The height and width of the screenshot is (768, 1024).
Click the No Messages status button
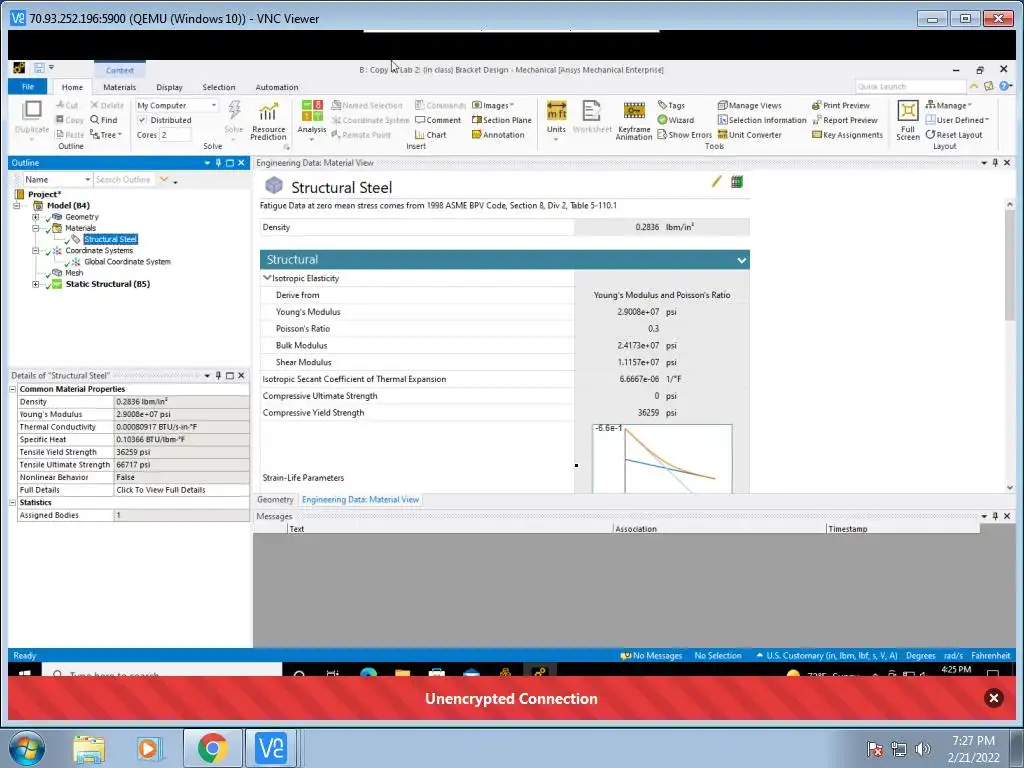click(650, 656)
